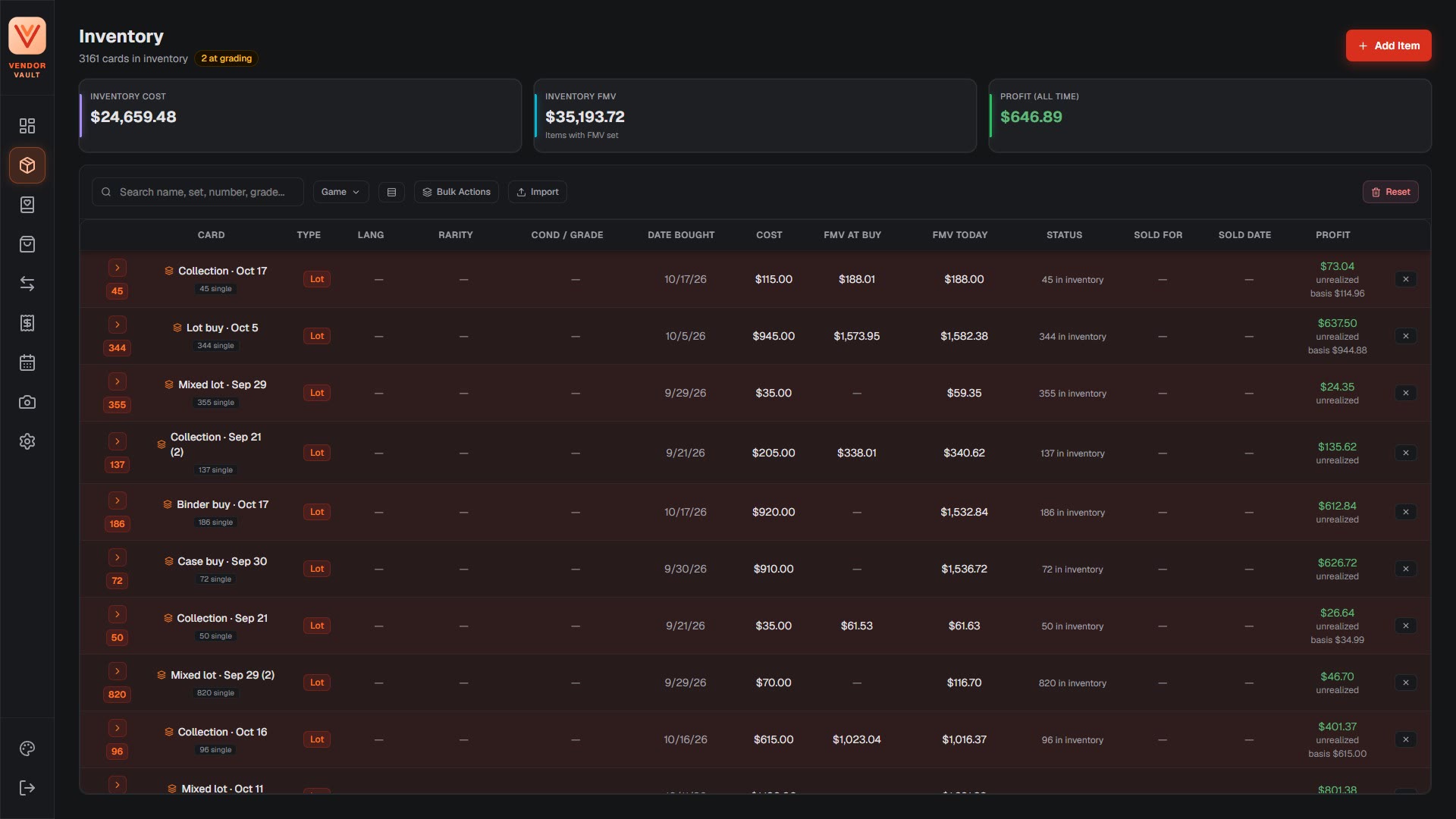Open the shopping bag icon in sidebar
The width and height of the screenshot is (1456, 819).
tap(27, 244)
